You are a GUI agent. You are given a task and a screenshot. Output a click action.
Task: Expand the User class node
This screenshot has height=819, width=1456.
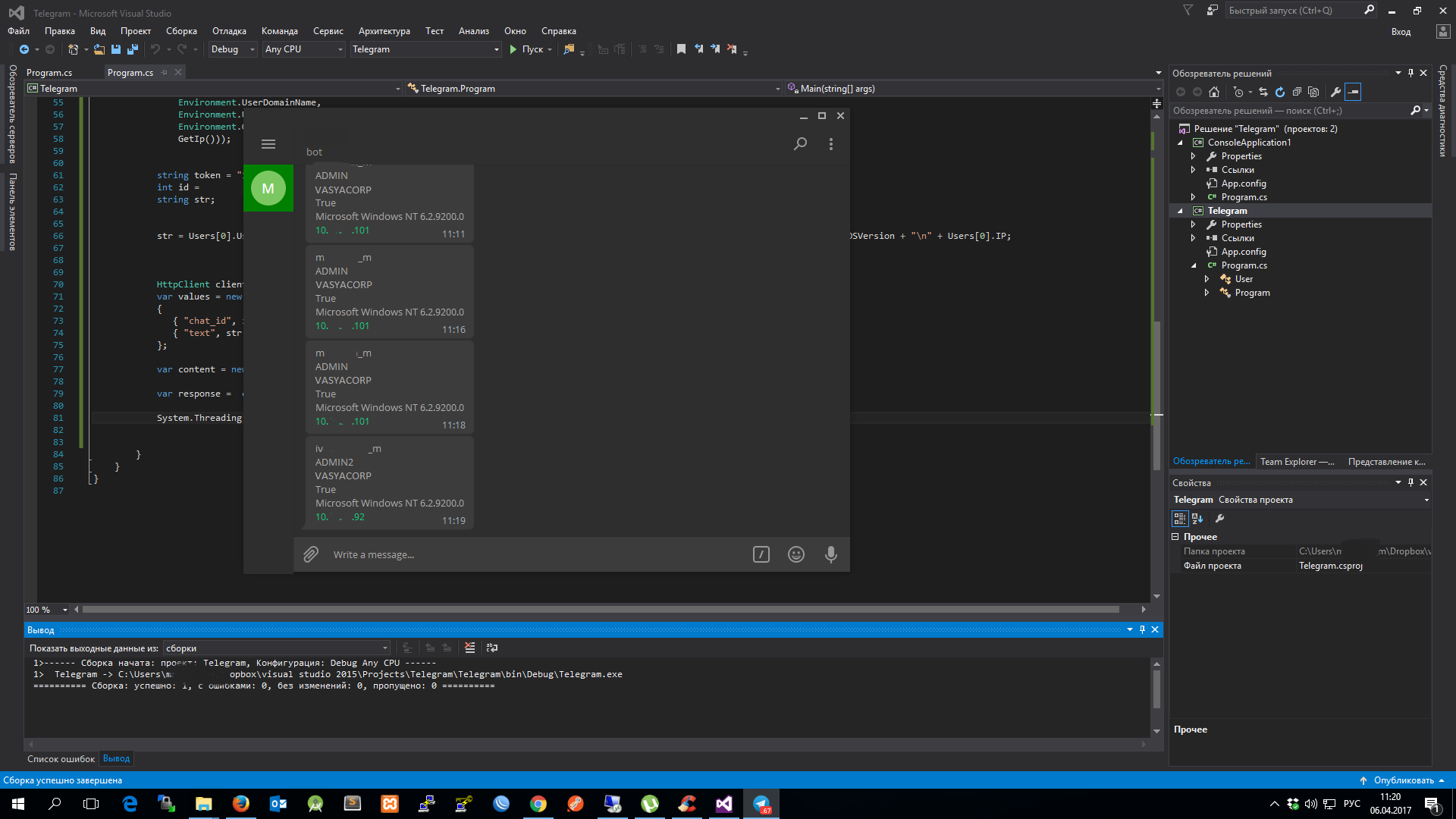1207,279
